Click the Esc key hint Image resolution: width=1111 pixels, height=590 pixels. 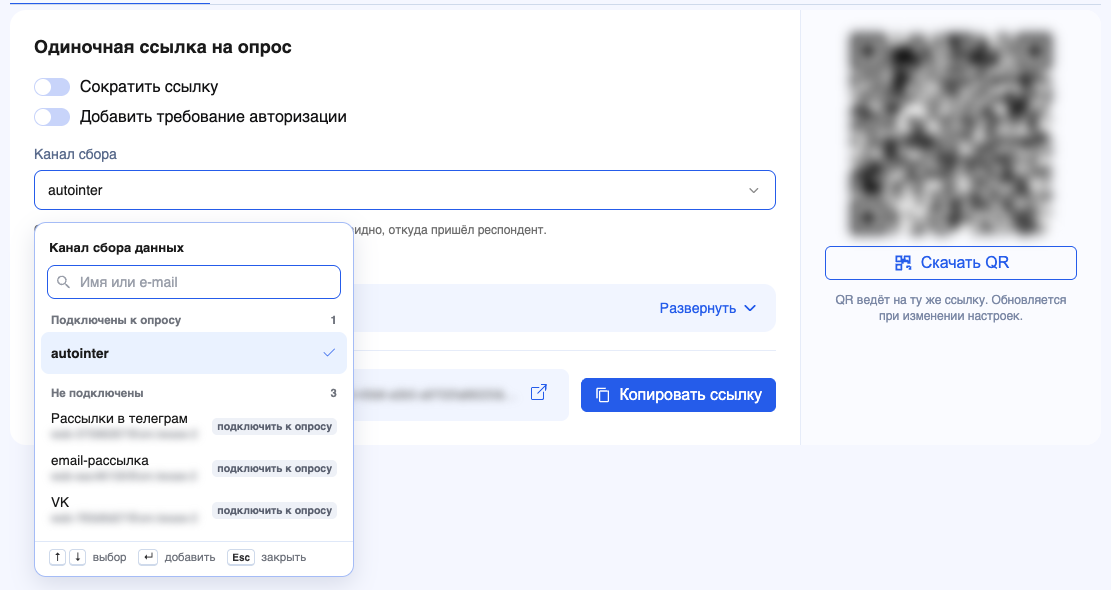pyautogui.click(x=241, y=557)
